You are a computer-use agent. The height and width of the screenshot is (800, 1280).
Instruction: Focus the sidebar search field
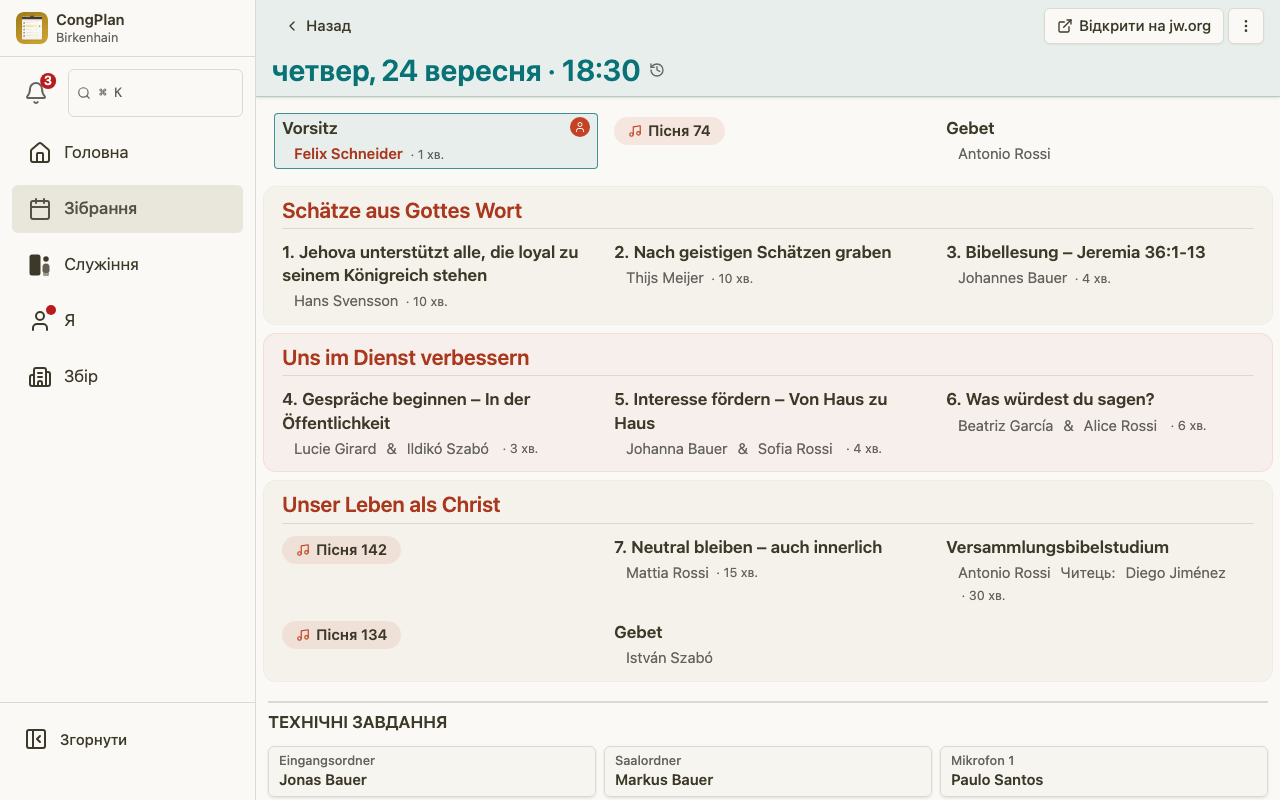(x=155, y=93)
